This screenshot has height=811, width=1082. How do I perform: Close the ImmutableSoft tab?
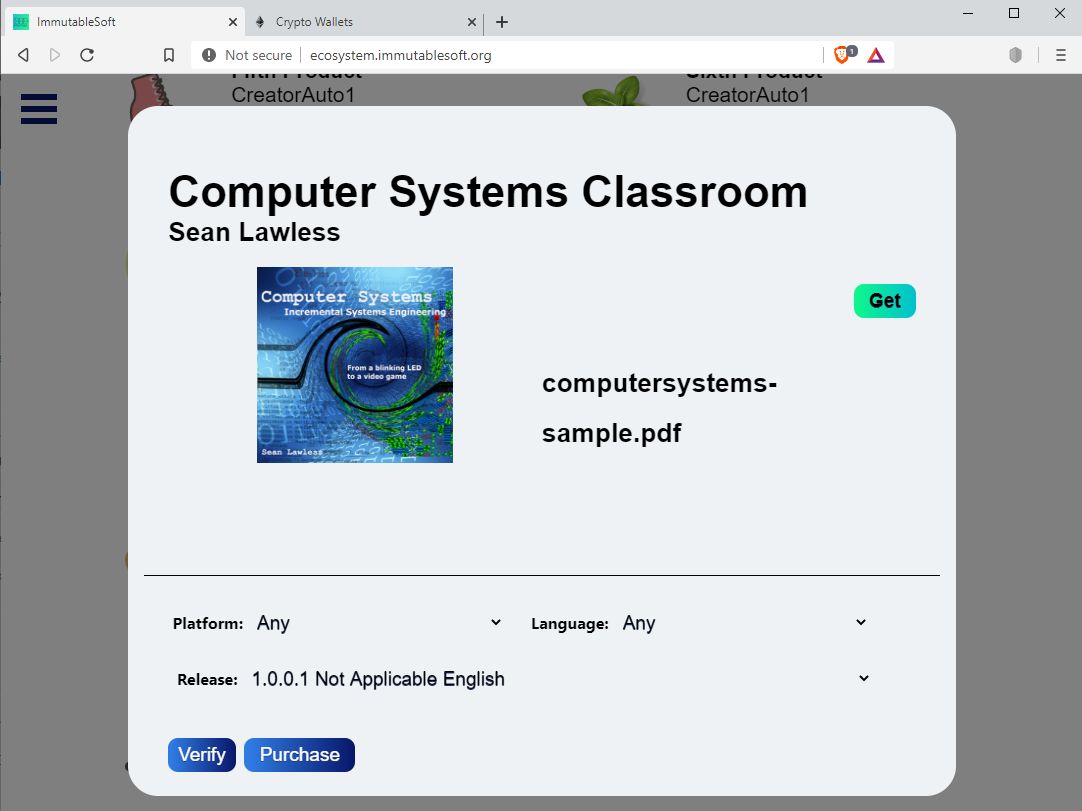pyautogui.click(x=233, y=22)
